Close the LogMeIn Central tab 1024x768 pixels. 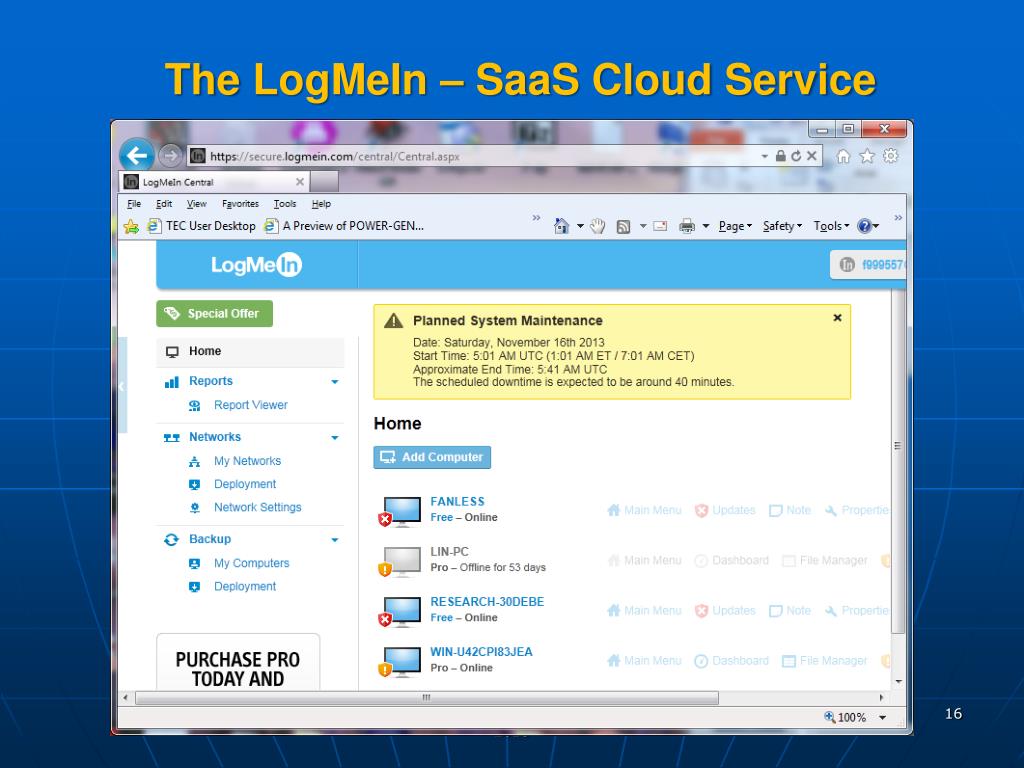click(300, 182)
